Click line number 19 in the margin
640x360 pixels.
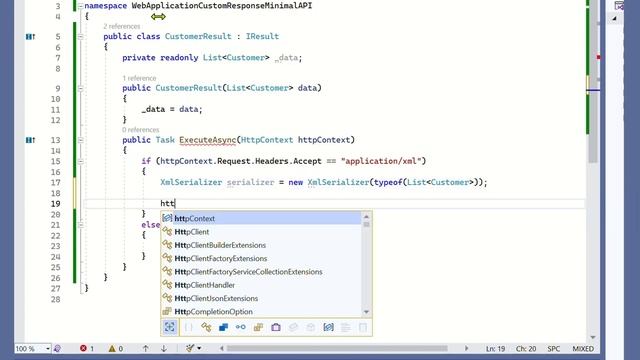(x=56, y=204)
